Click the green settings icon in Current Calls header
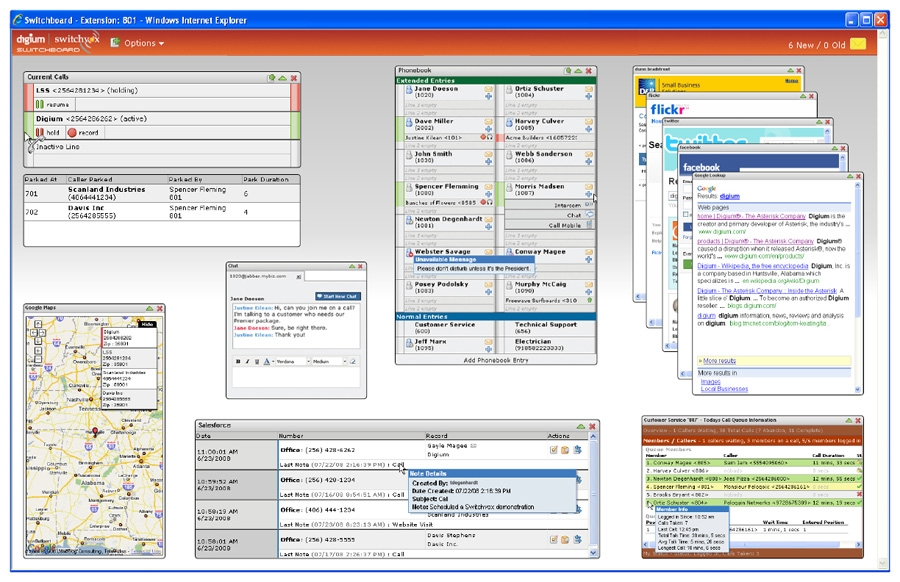Screen dimensions: 900x582 tap(271, 77)
